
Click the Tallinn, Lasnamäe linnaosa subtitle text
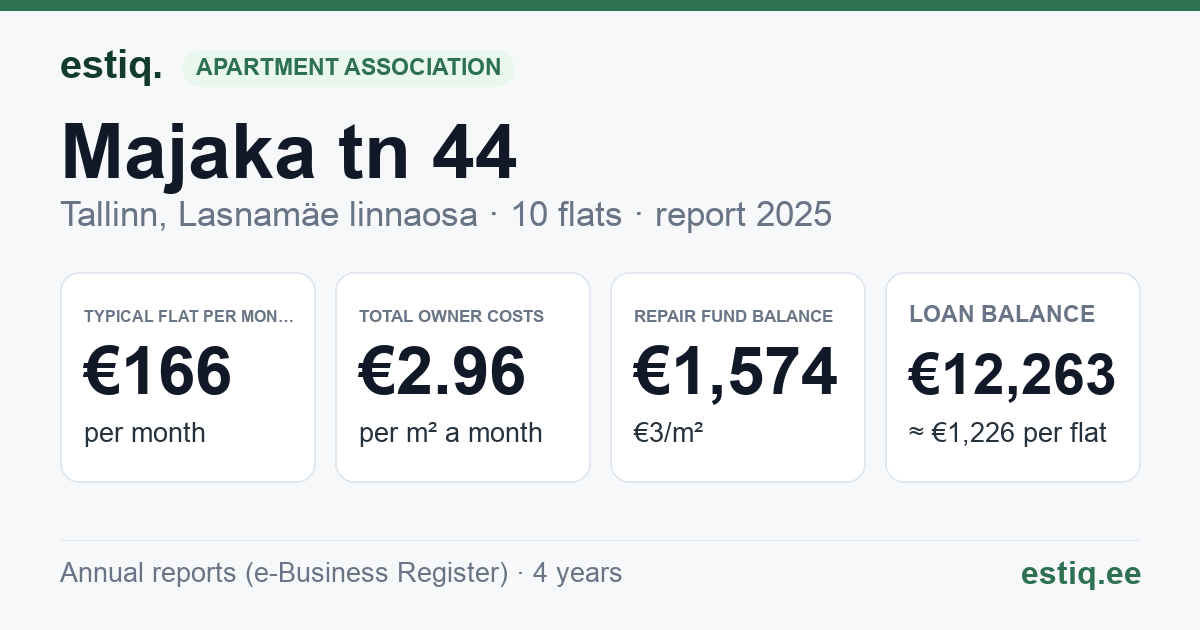[269, 214]
